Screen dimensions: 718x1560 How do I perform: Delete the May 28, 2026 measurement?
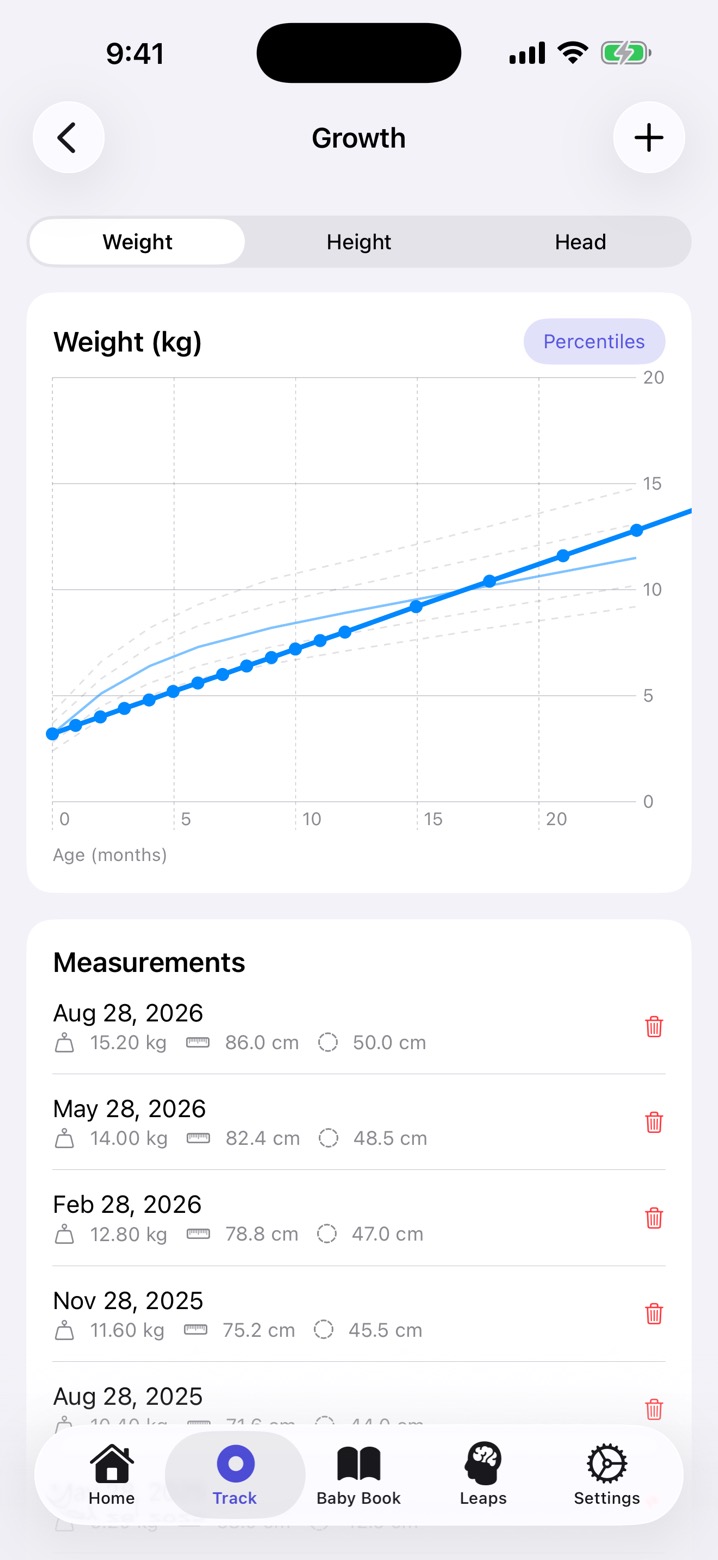click(x=654, y=1122)
